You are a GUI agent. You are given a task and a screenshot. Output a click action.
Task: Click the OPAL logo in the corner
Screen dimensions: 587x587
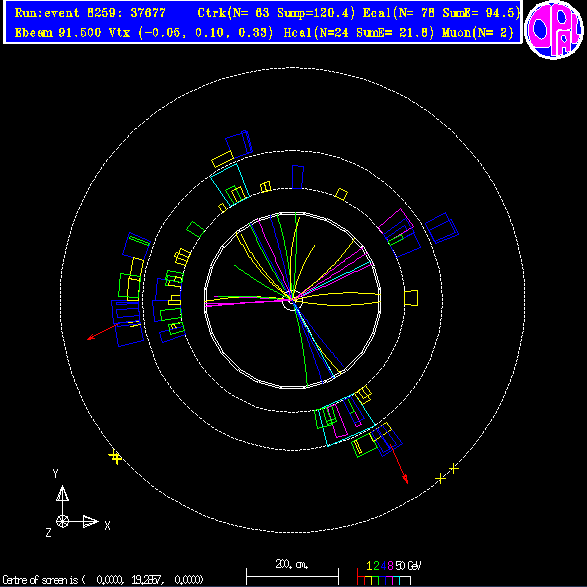pyautogui.click(x=554, y=30)
